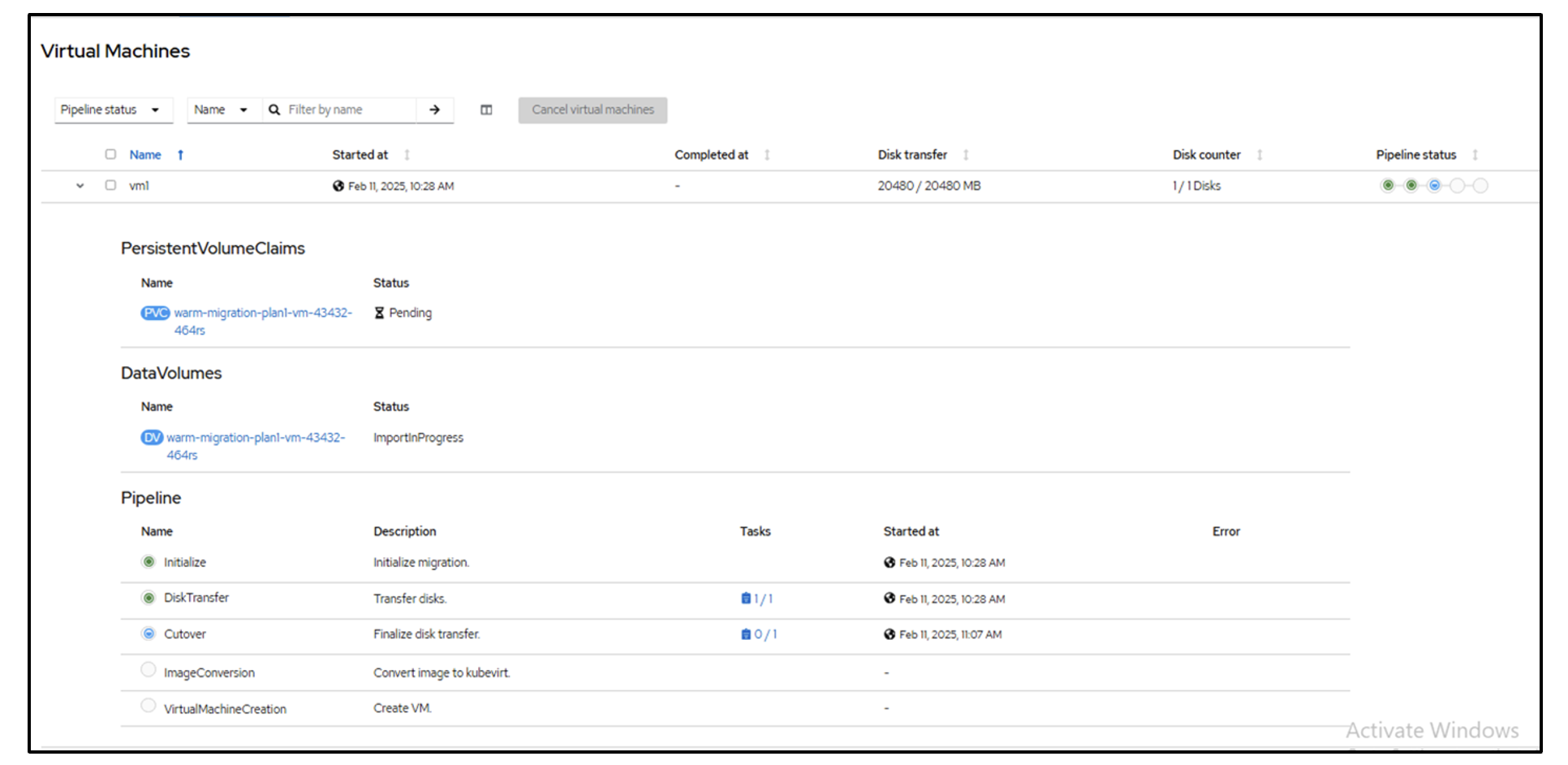Click the search arrow button
Viewport: 1568px width, 765px height.
(x=435, y=110)
